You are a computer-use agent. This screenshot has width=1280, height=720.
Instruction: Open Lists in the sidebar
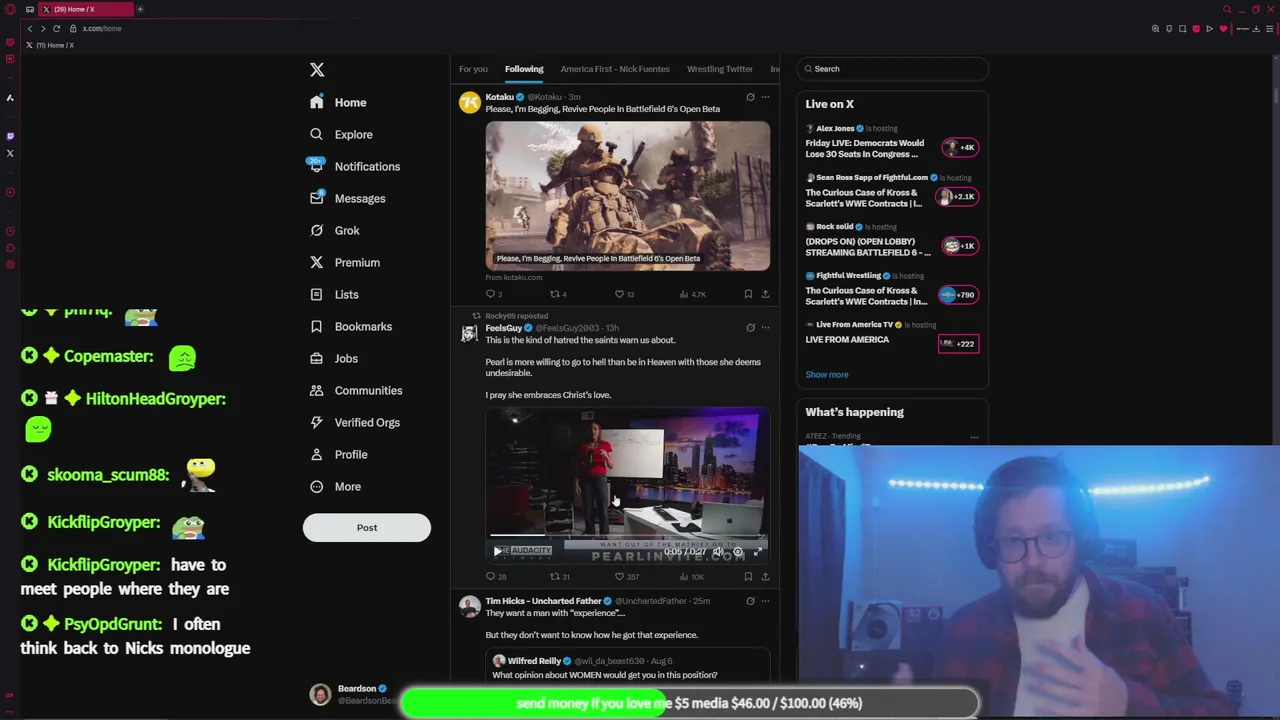(334, 294)
